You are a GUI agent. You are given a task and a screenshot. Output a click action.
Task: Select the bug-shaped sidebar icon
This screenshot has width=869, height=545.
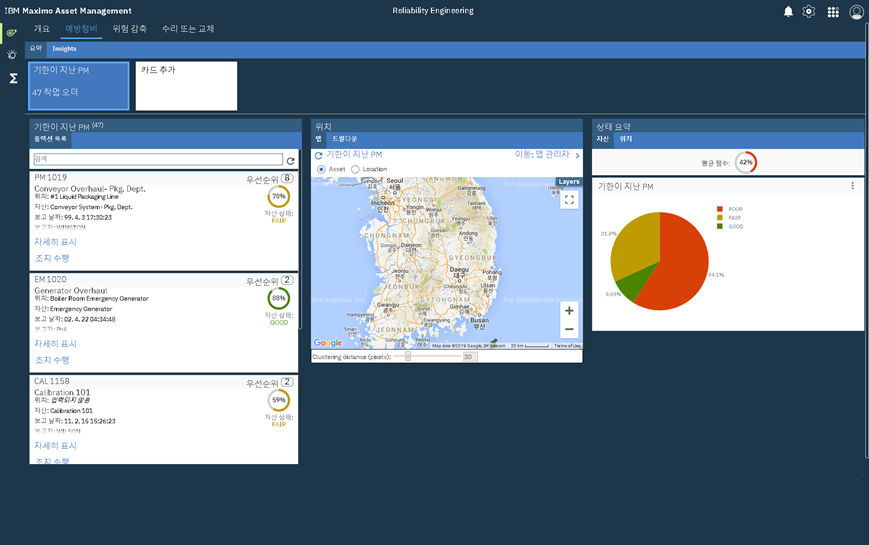[x=12, y=54]
